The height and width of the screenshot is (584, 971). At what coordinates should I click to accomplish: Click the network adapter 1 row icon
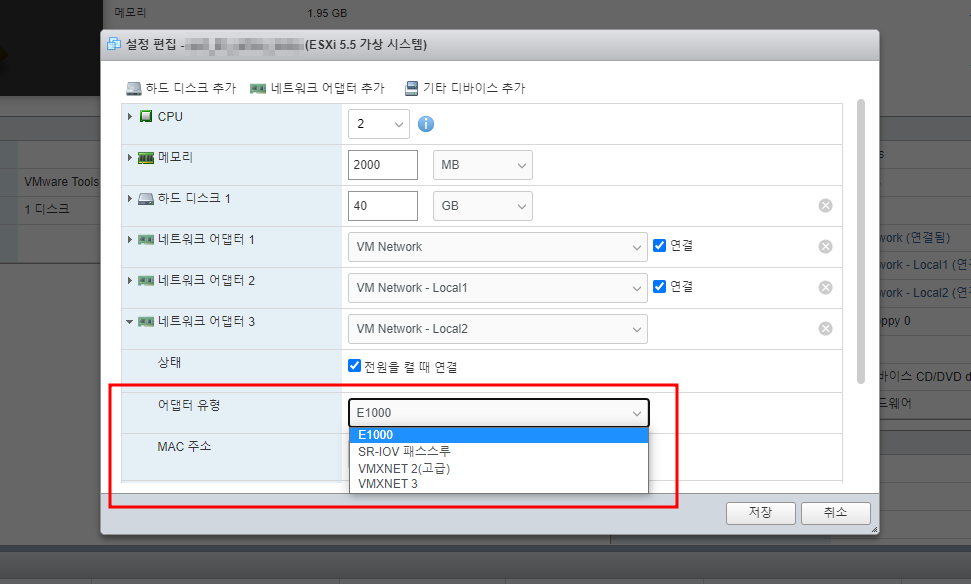coord(146,240)
